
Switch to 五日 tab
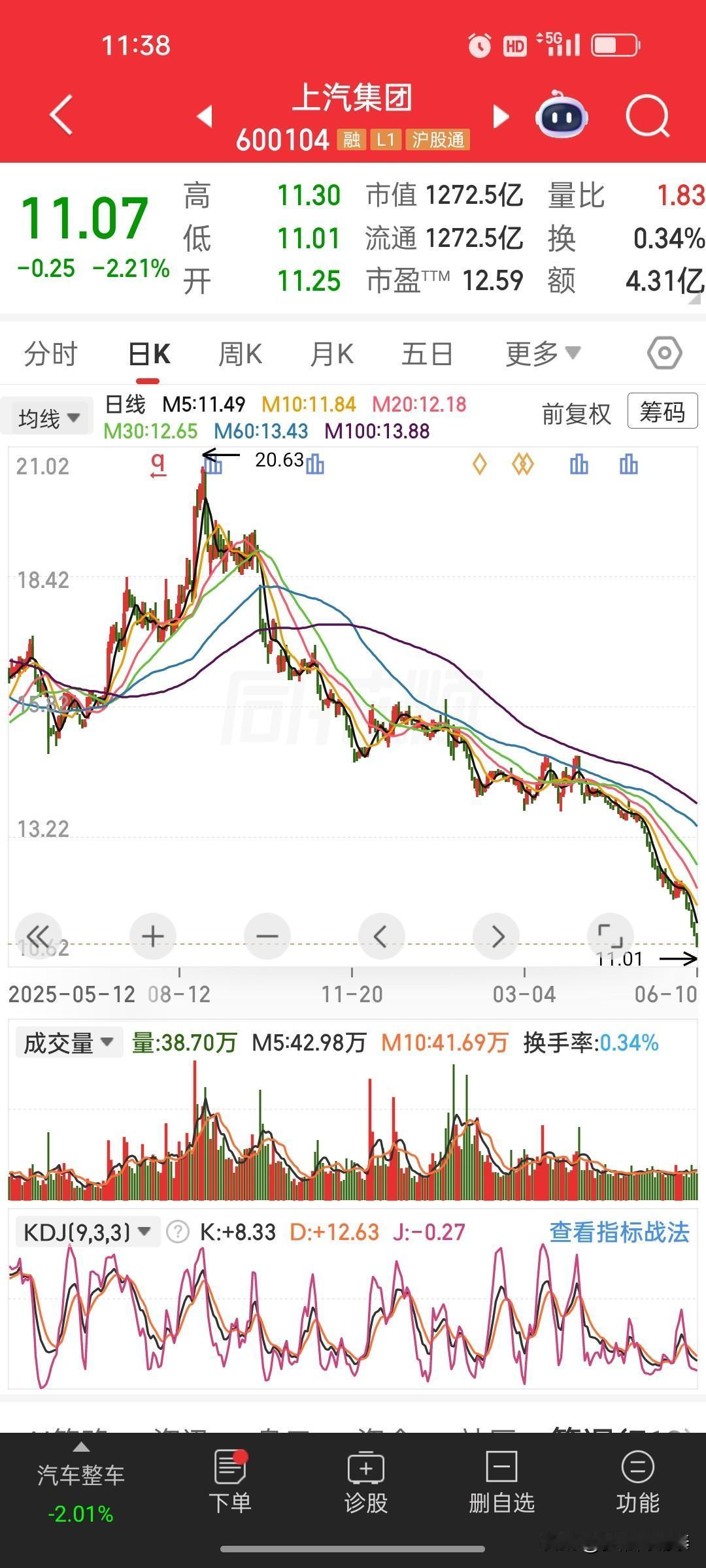pos(427,353)
